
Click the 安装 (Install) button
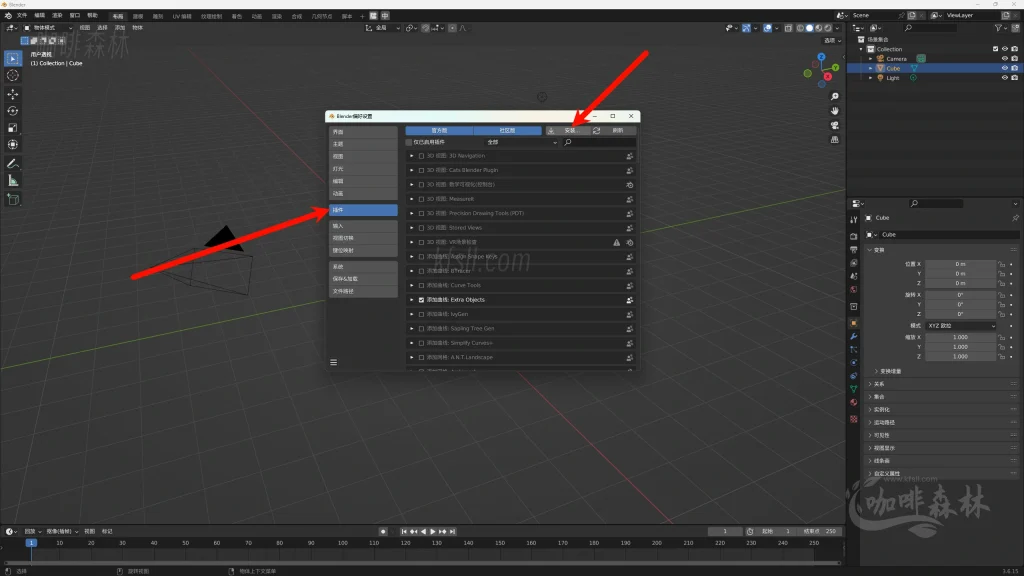566,130
